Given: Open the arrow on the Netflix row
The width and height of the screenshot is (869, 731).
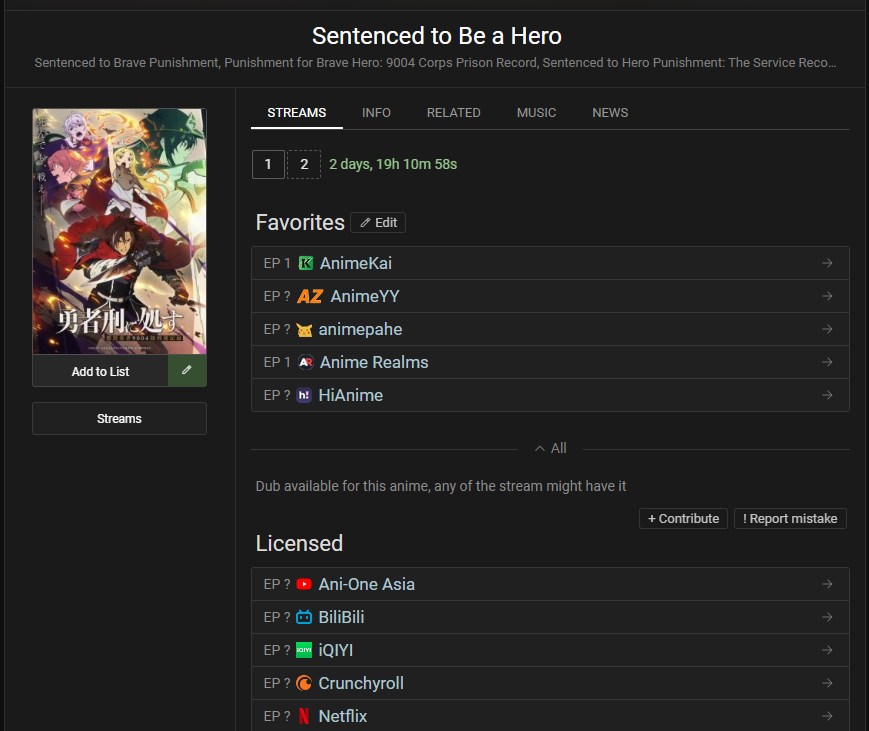Looking at the screenshot, I should tap(827, 716).
